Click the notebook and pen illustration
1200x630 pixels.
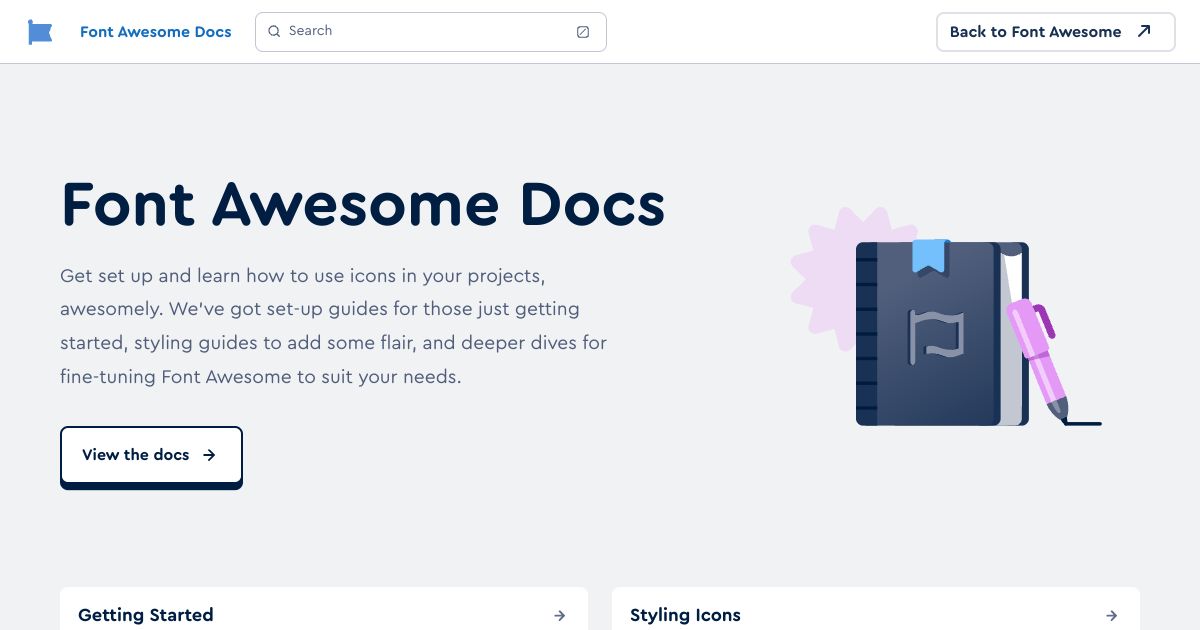945,318
